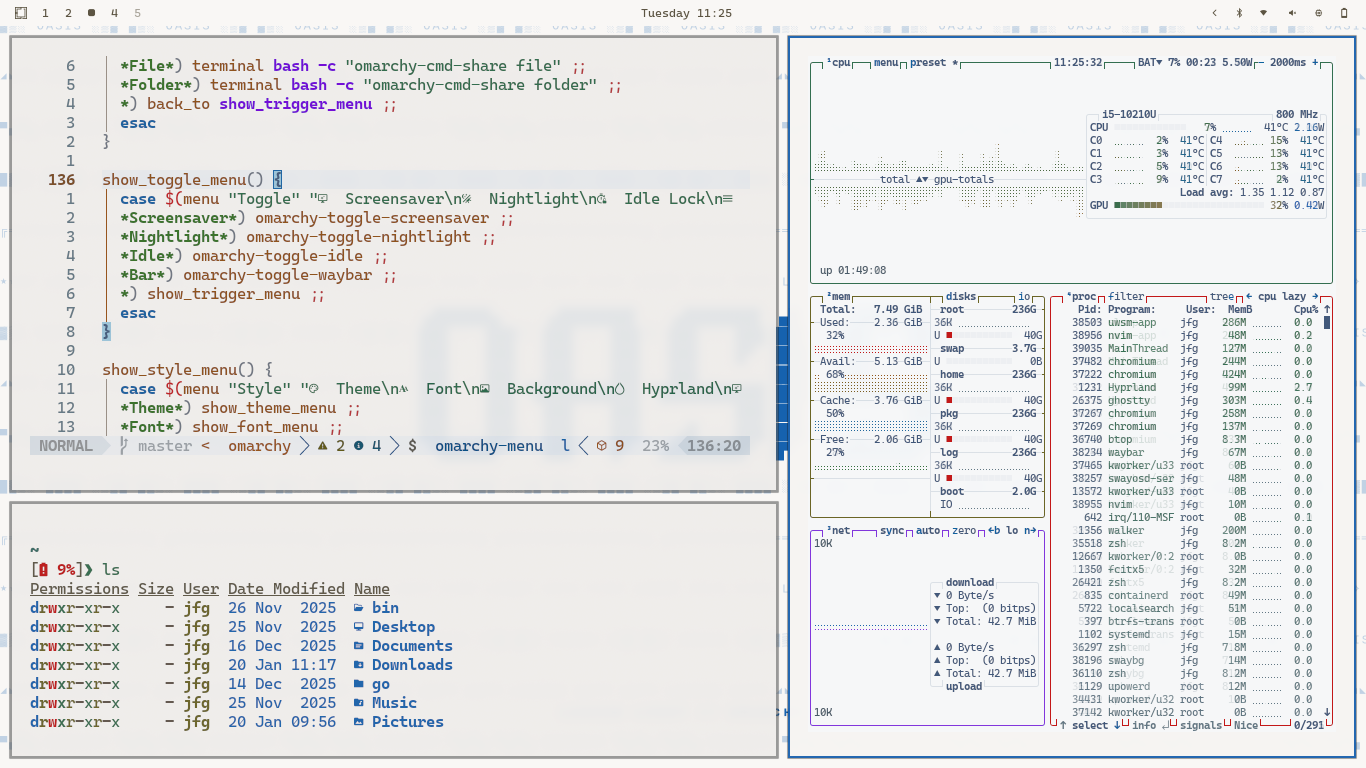
Task: Toggle lazy sorting in the proc header
Action: point(1294,297)
